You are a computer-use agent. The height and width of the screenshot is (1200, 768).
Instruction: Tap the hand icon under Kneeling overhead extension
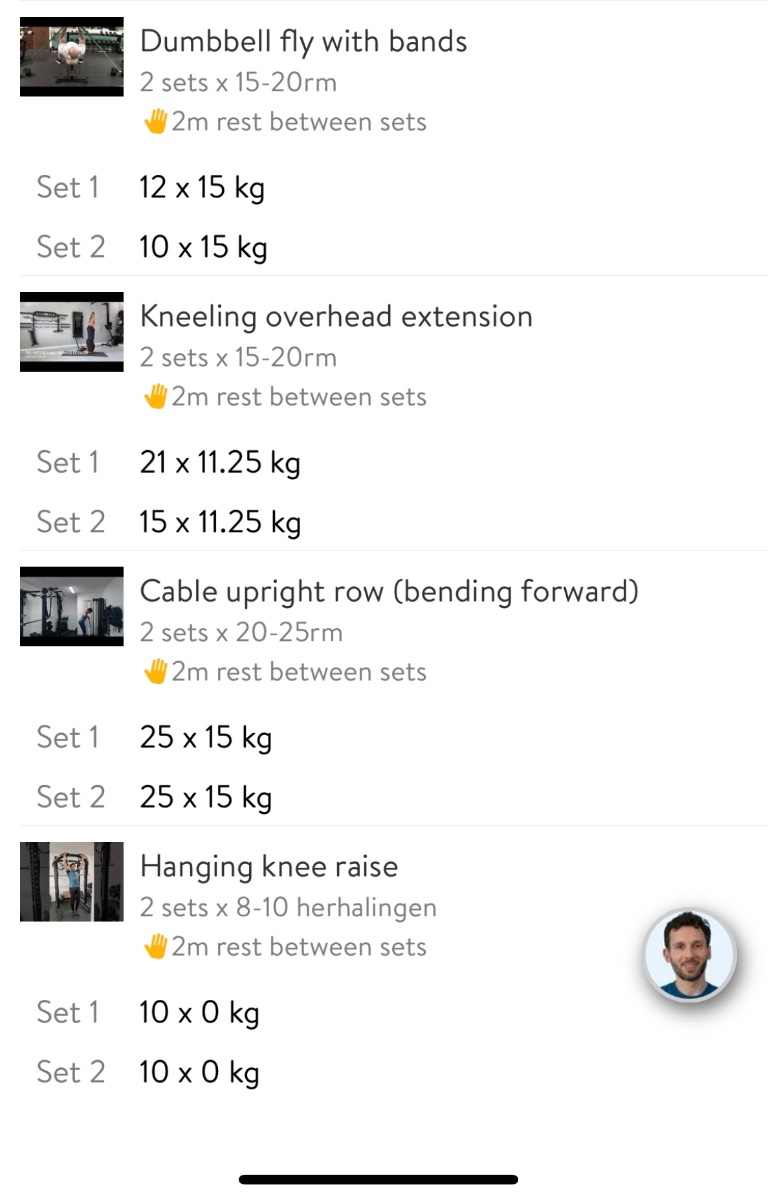(x=155, y=398)
